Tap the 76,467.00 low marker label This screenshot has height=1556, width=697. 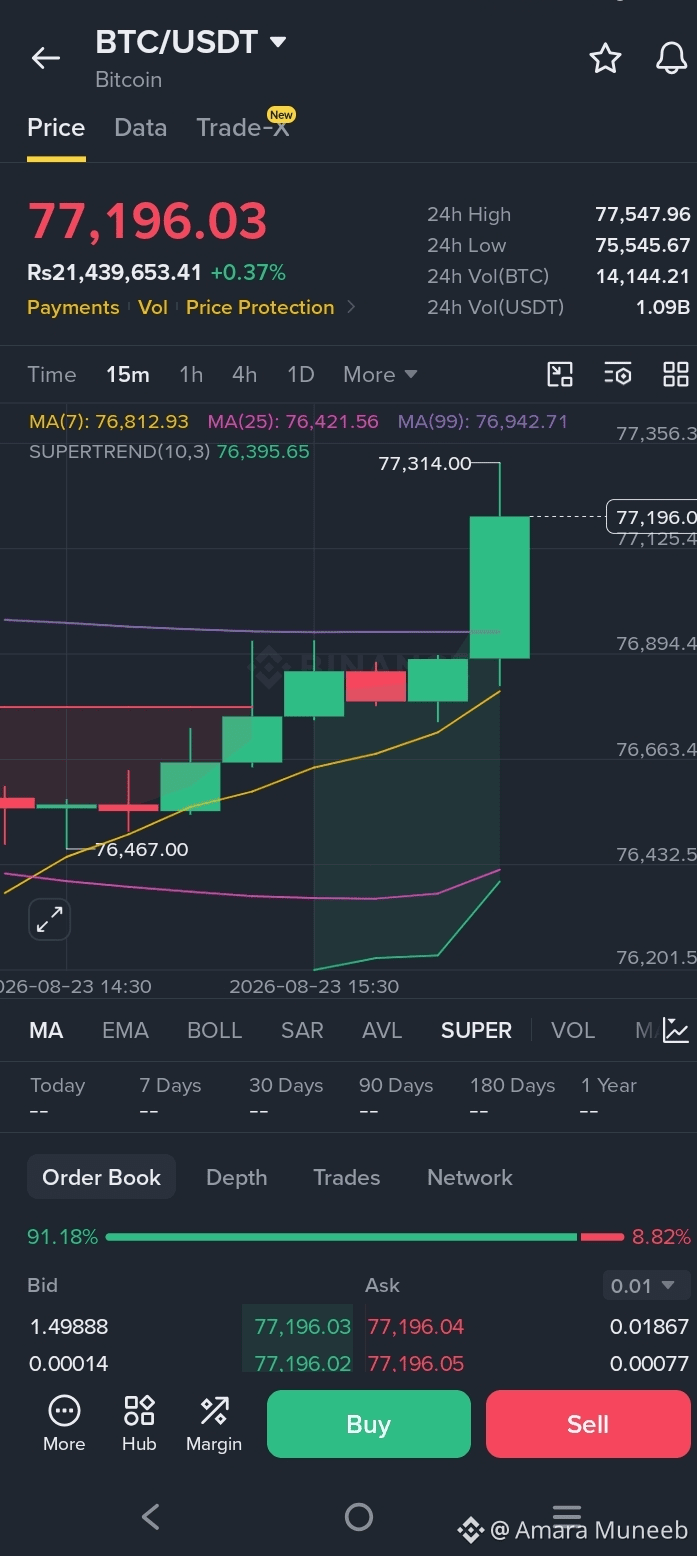point(141,849)
